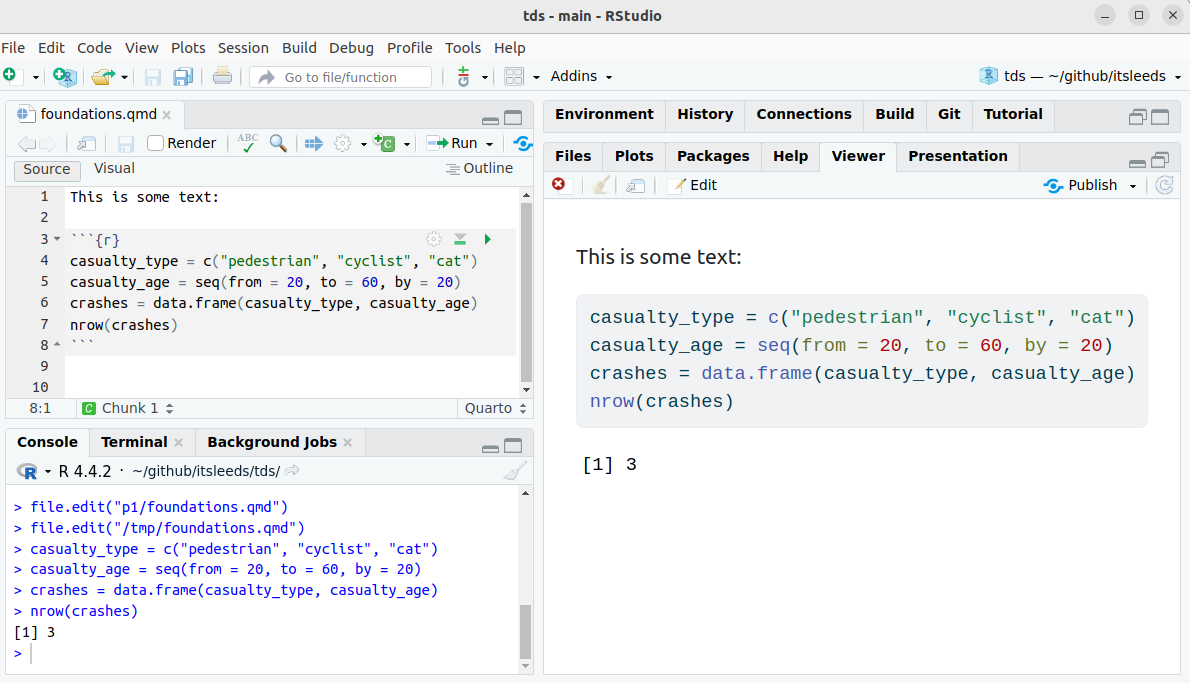Click the find and replace magnifier icon
The image size is (1190, 683).
point(278,143)
